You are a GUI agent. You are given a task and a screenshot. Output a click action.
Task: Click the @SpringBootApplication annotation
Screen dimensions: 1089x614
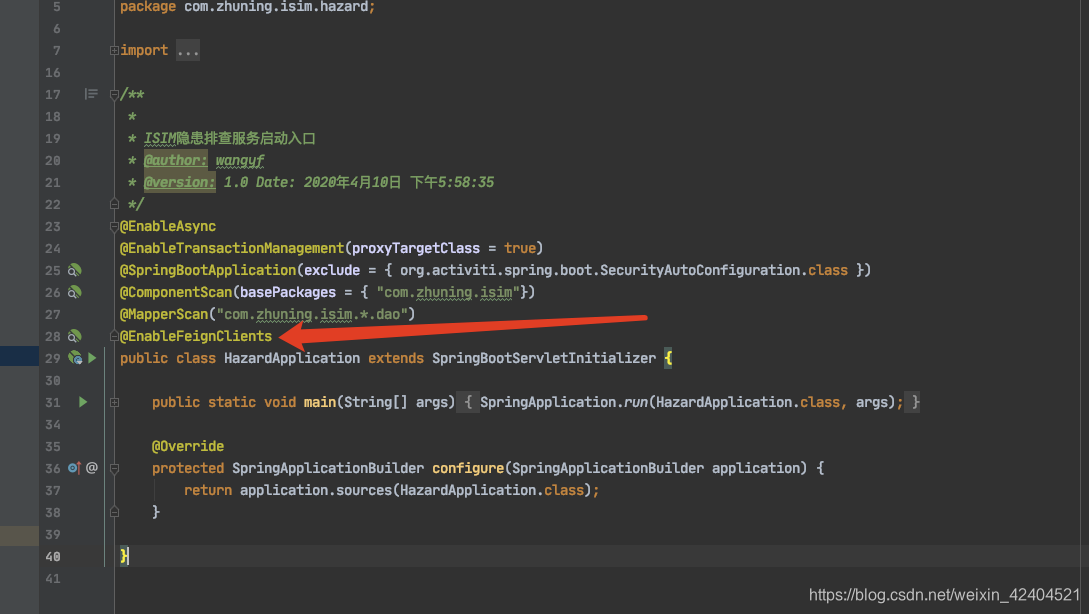click(208, 270)
